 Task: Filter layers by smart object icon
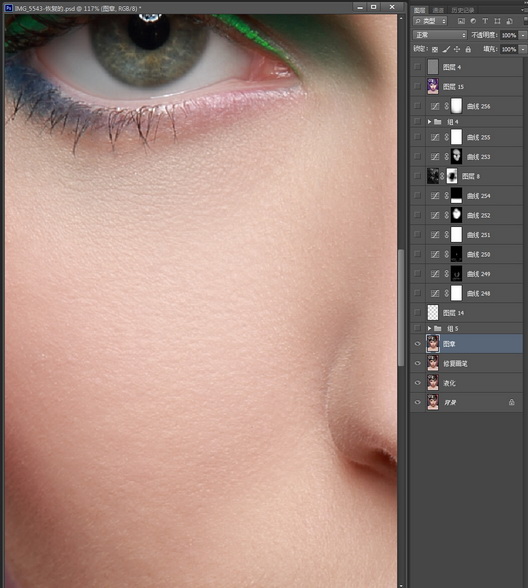click(509, 21)
